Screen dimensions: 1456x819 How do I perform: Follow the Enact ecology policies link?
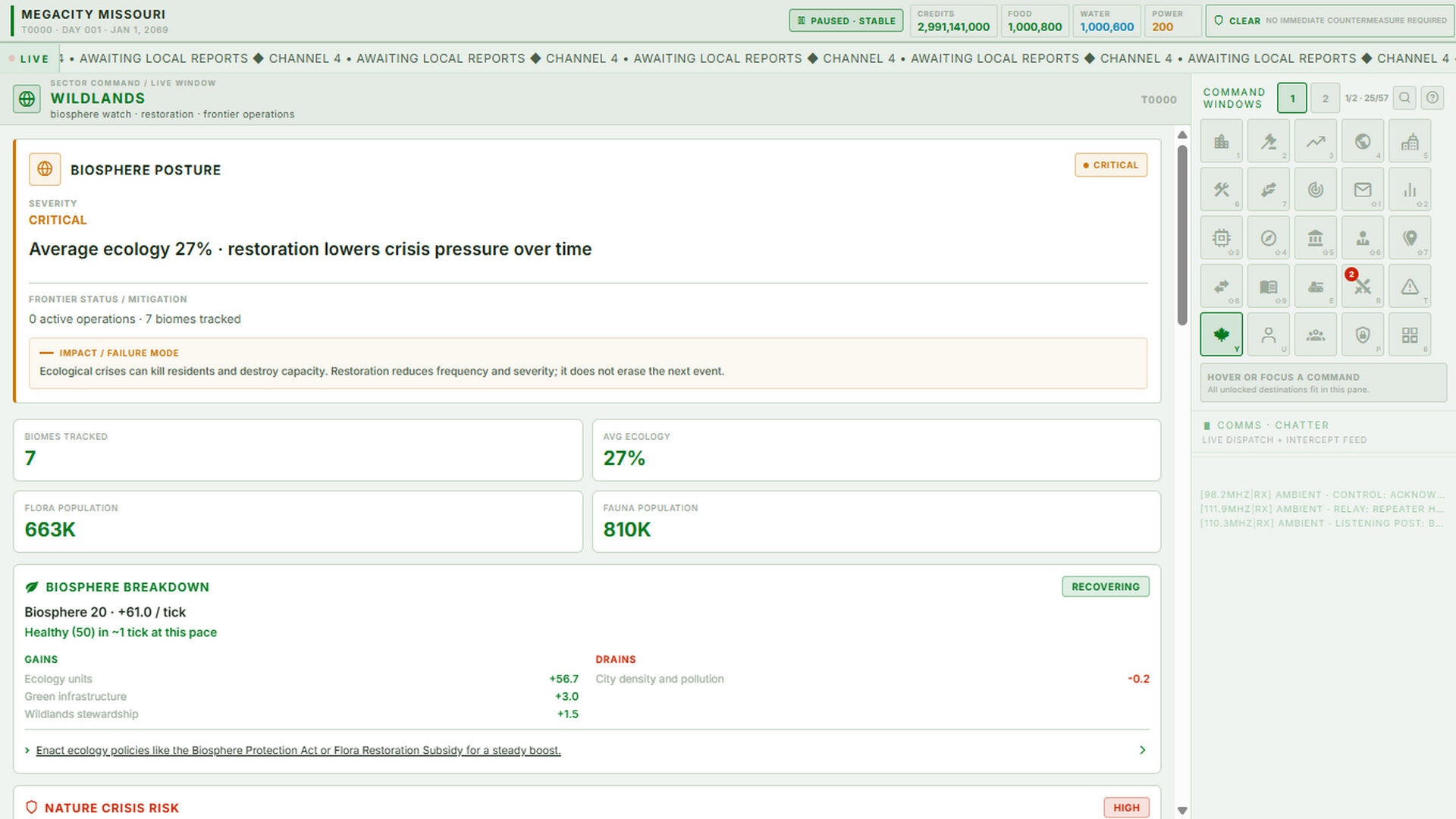(x=298, y=750)
